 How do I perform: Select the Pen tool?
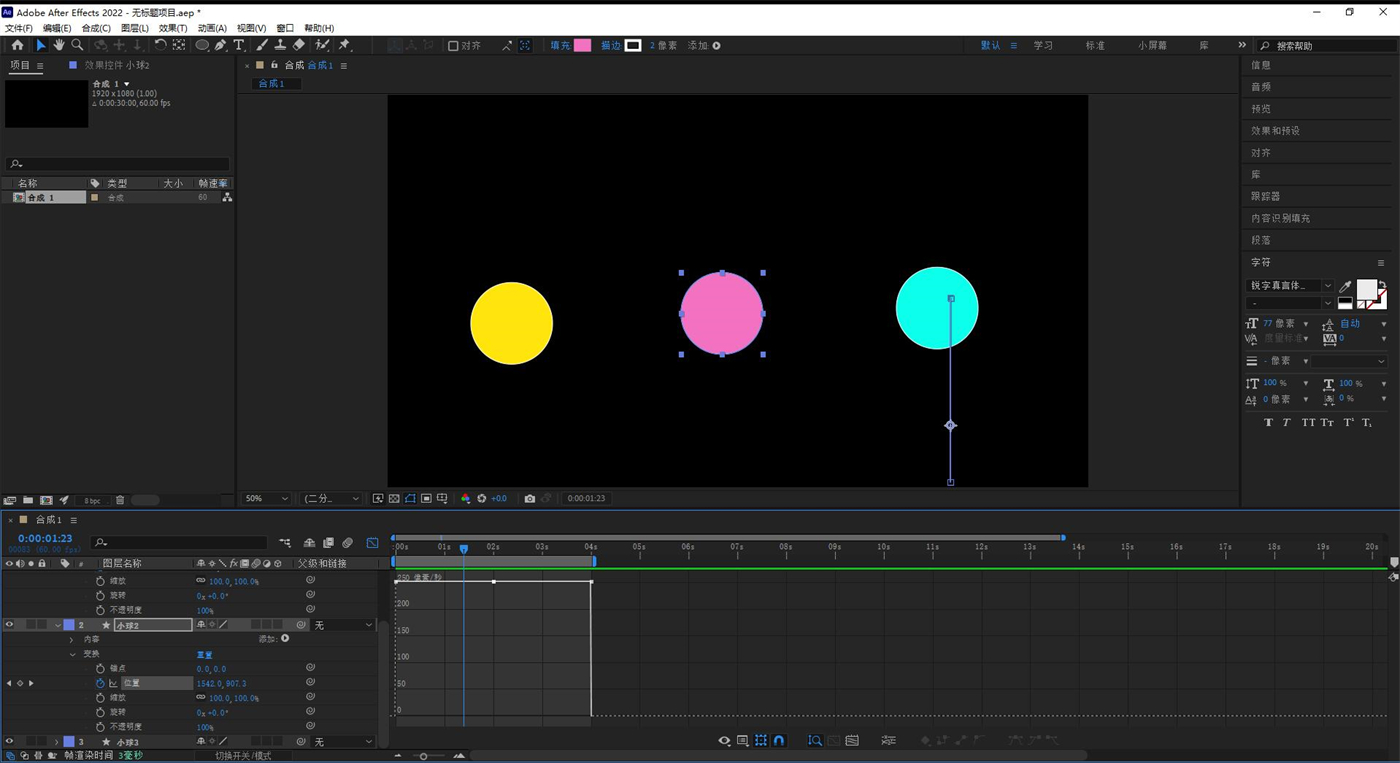(220, 45)
